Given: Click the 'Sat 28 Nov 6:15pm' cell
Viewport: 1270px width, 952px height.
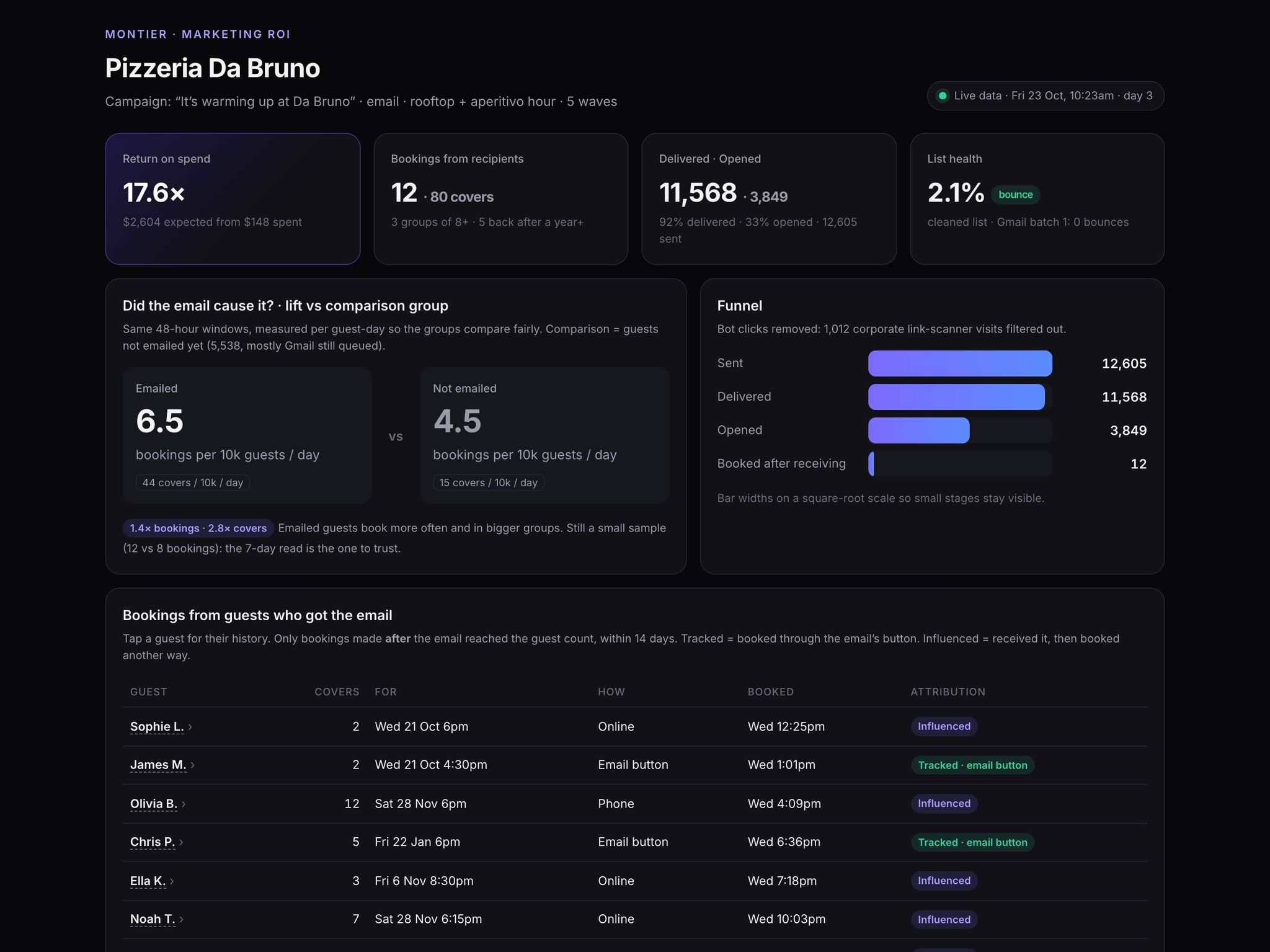Looking at the screenshot, I should click(429, 919).
